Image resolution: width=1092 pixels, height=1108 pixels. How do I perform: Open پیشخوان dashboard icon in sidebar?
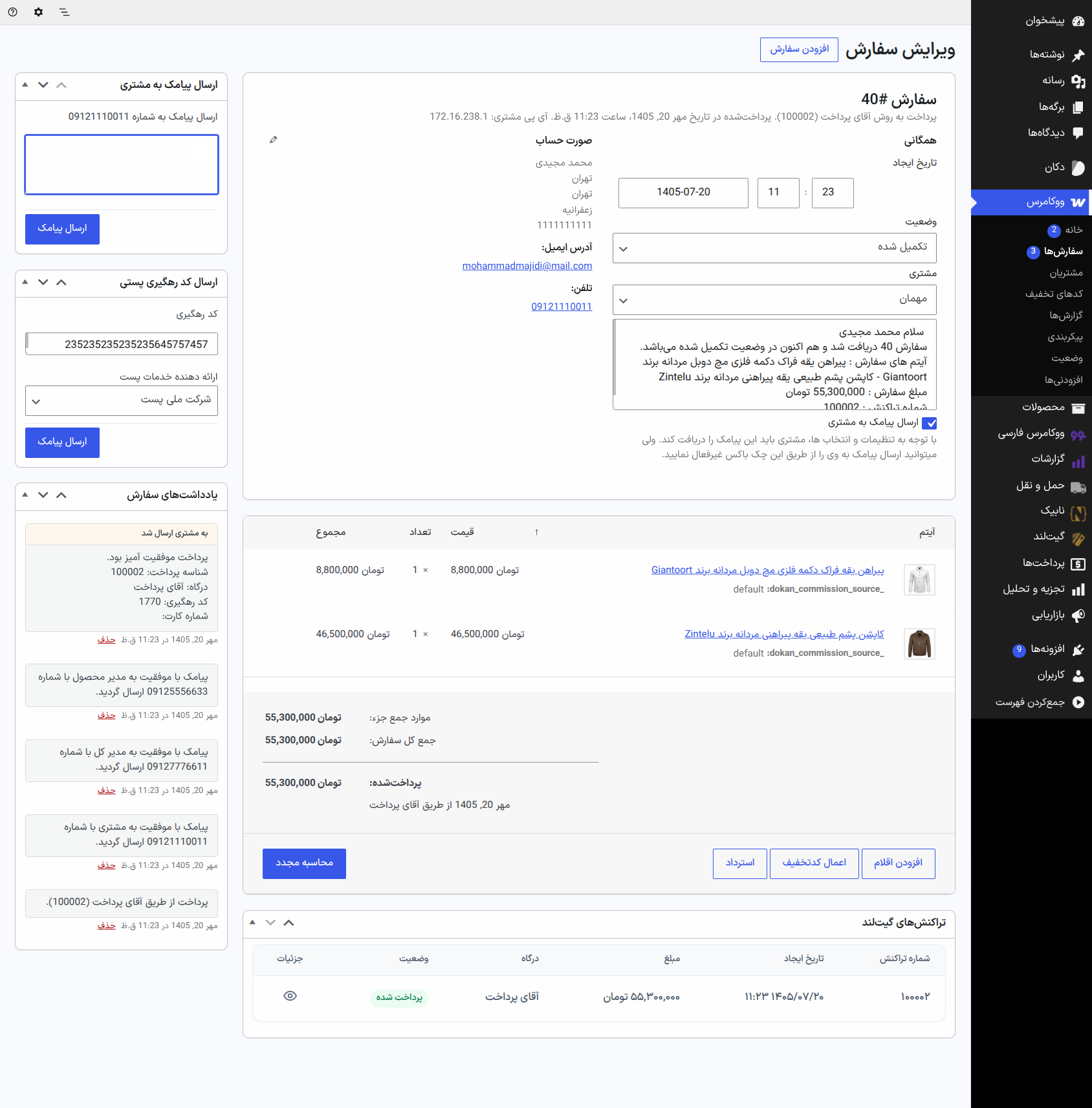pyautogui.click(x=1078, y=21)
